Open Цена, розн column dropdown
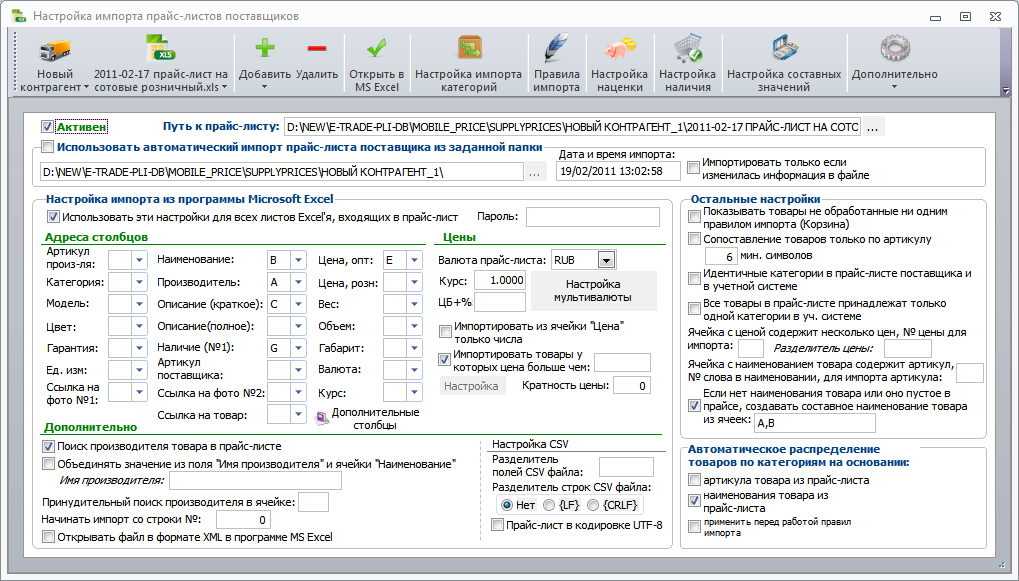The image size is (1019, 581). [414, 282]
